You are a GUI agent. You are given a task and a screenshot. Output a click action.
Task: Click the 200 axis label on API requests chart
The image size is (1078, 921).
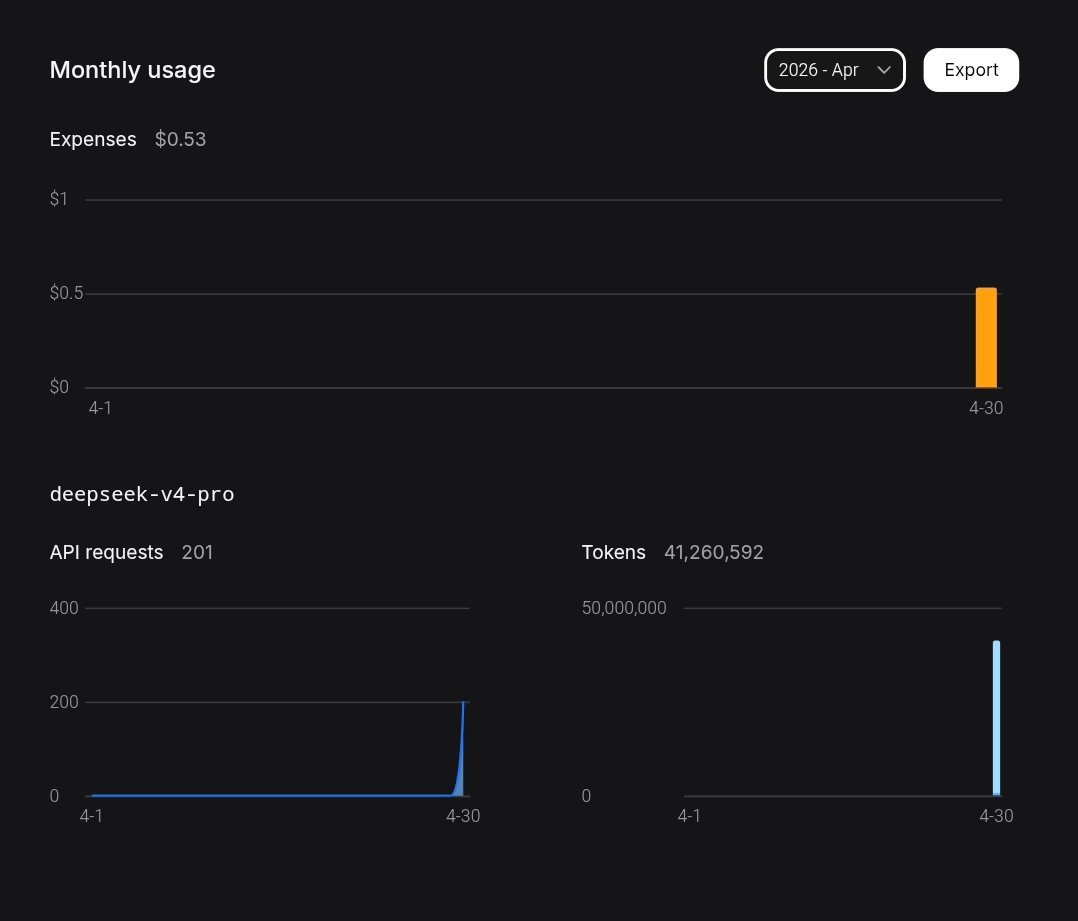pyautogui.click(x=64, y=702)
